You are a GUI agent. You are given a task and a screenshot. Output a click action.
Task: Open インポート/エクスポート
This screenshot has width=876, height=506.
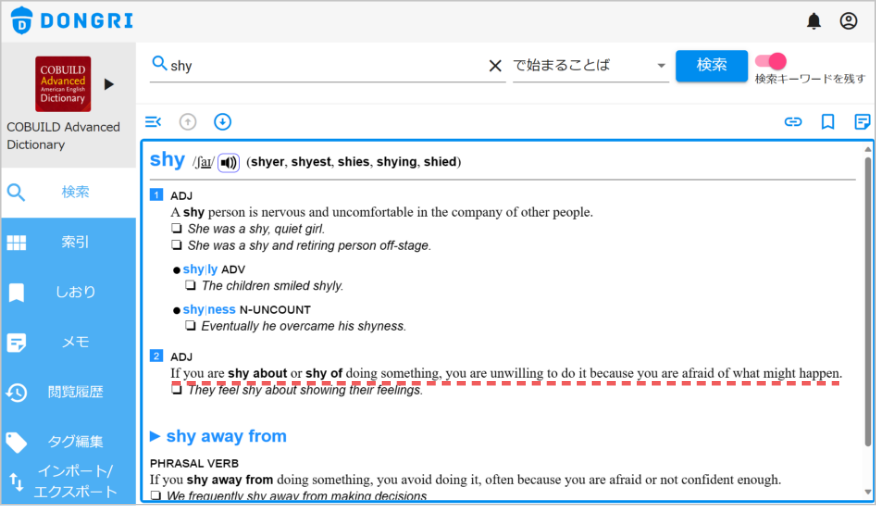coord(68,481)
